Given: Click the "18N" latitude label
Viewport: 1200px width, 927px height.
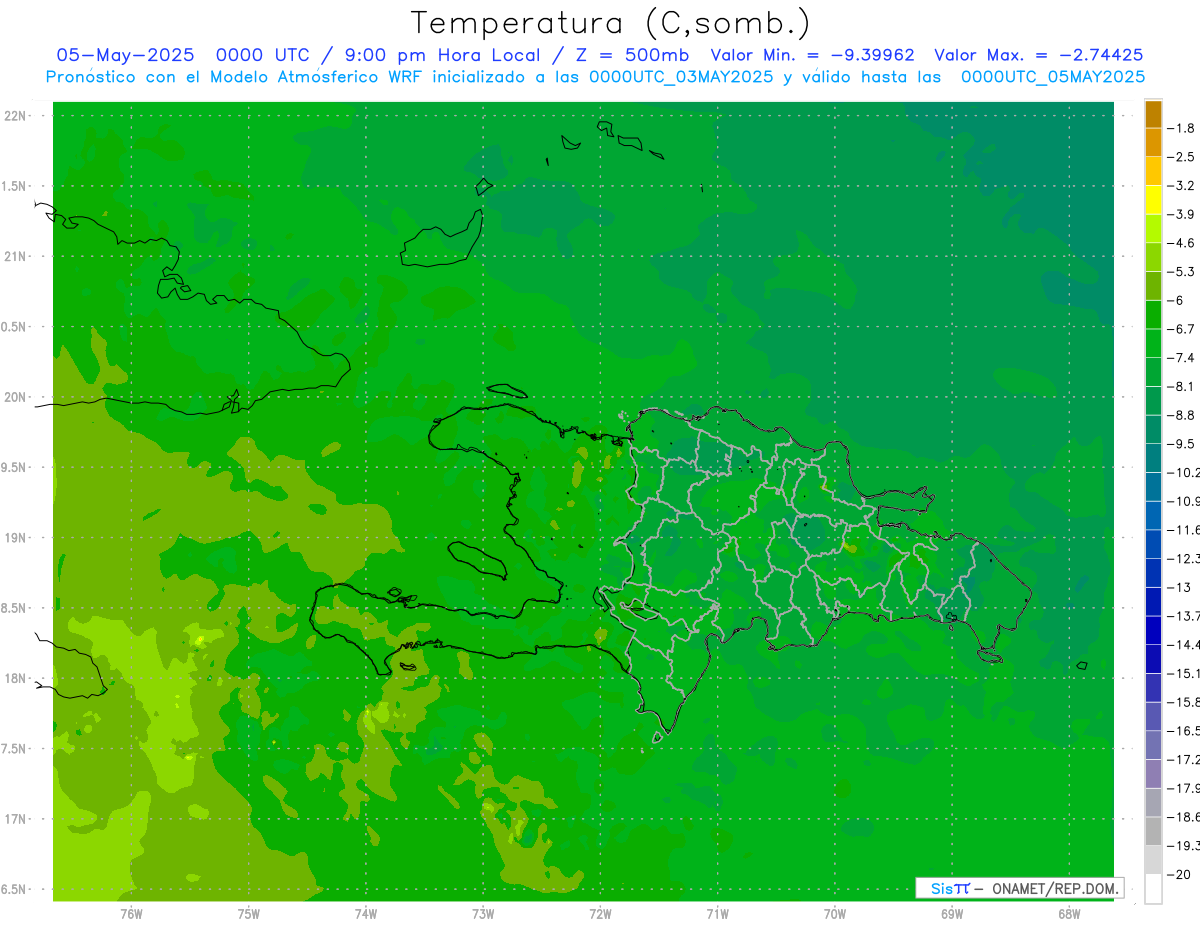Looking at the screenshot, I should tap(15, 678).
